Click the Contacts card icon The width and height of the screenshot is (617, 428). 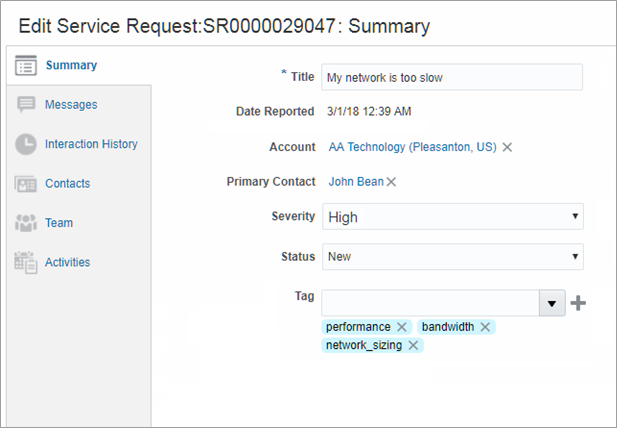click(26, 184)
